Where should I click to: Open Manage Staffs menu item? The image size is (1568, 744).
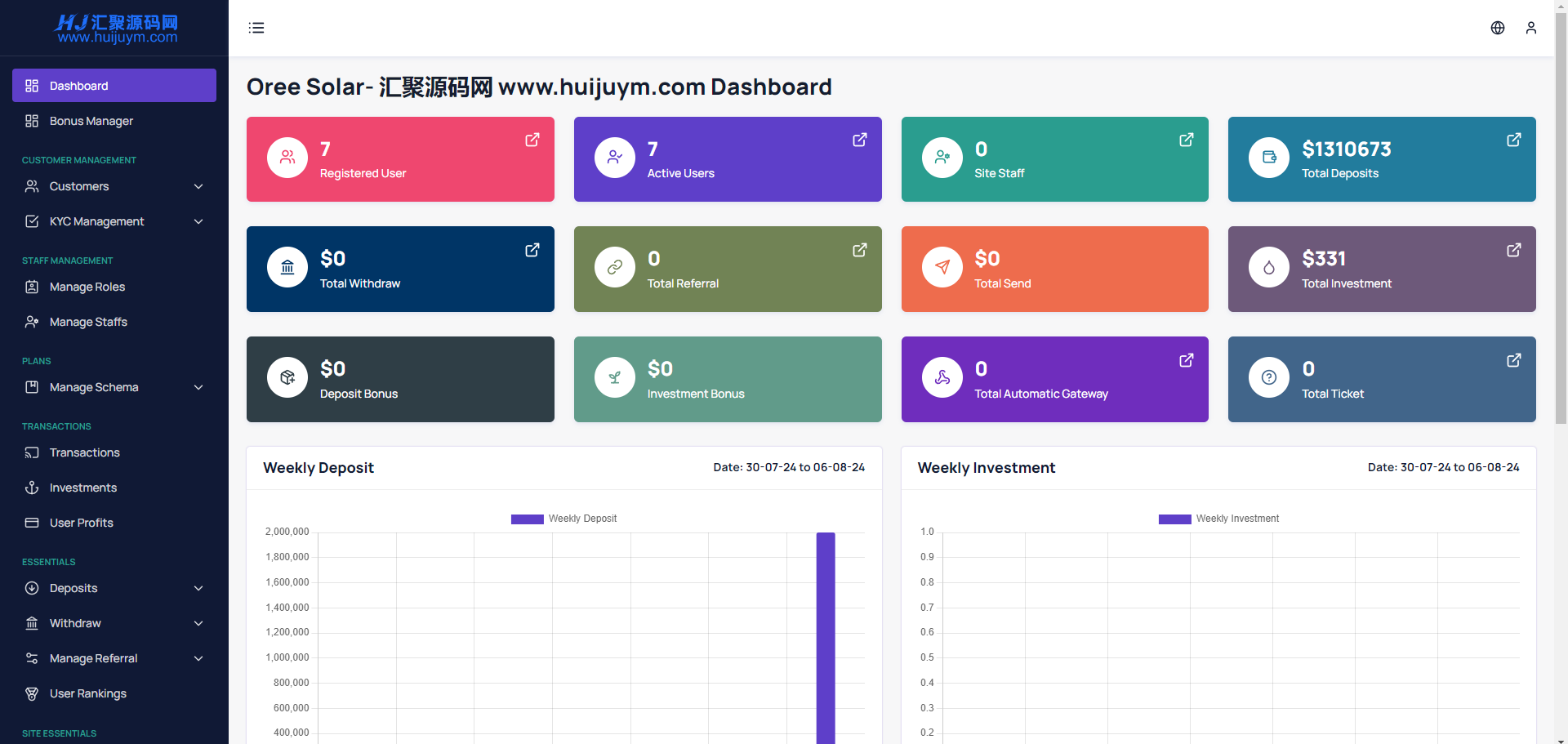[114, 322]
